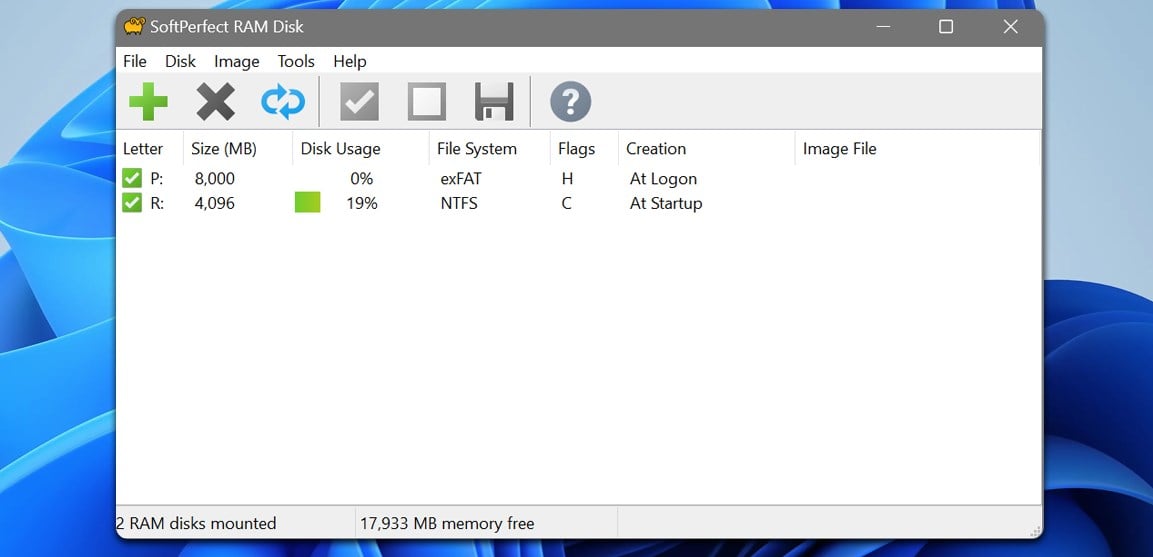This screenshot has width=1153, height=557.
Task: Click the blue re-mount arrows icon
Action: click(282, 102)
